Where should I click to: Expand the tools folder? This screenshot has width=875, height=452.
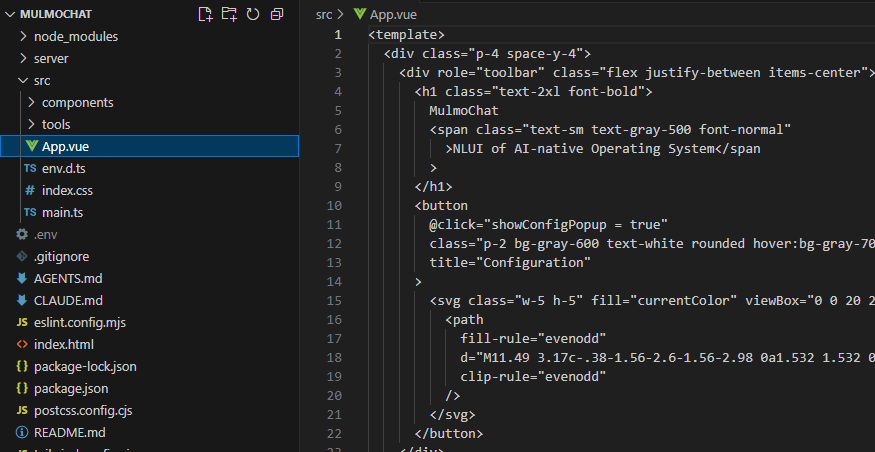pyautogui.click(x=56, y=124)
